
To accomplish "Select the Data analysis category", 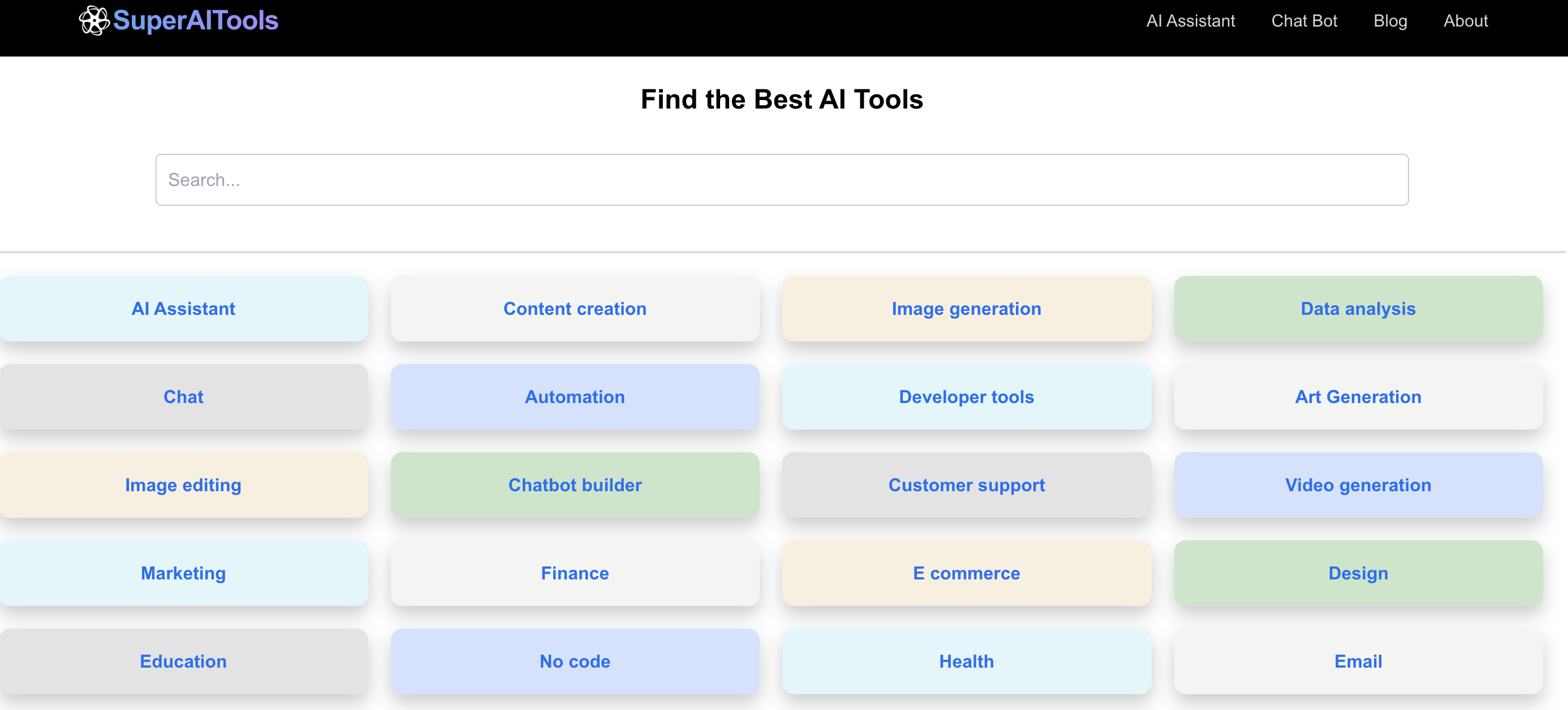I will click(1358, 308).
